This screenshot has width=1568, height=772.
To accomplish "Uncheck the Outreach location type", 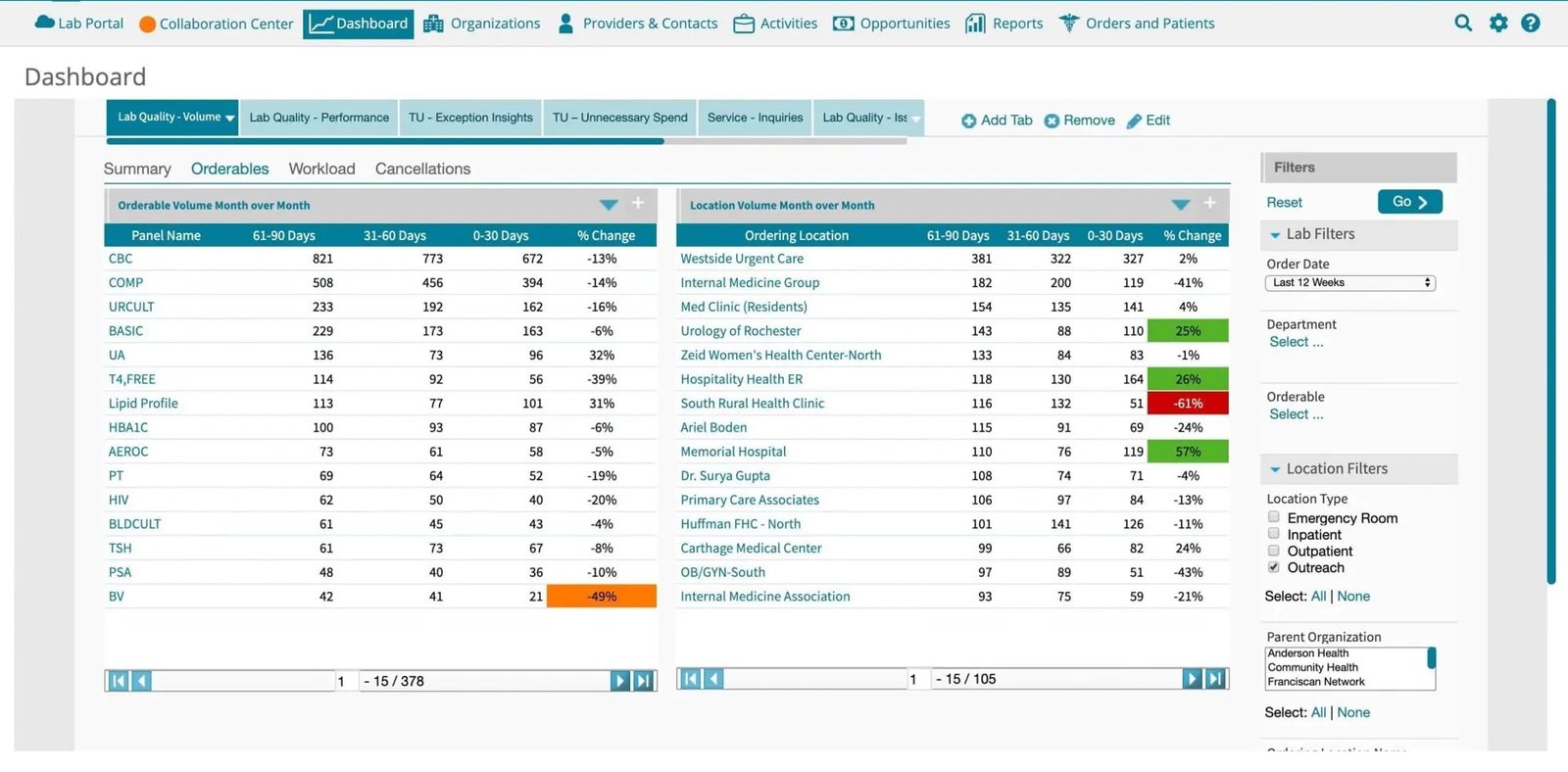I will [x=1274, y=566].
